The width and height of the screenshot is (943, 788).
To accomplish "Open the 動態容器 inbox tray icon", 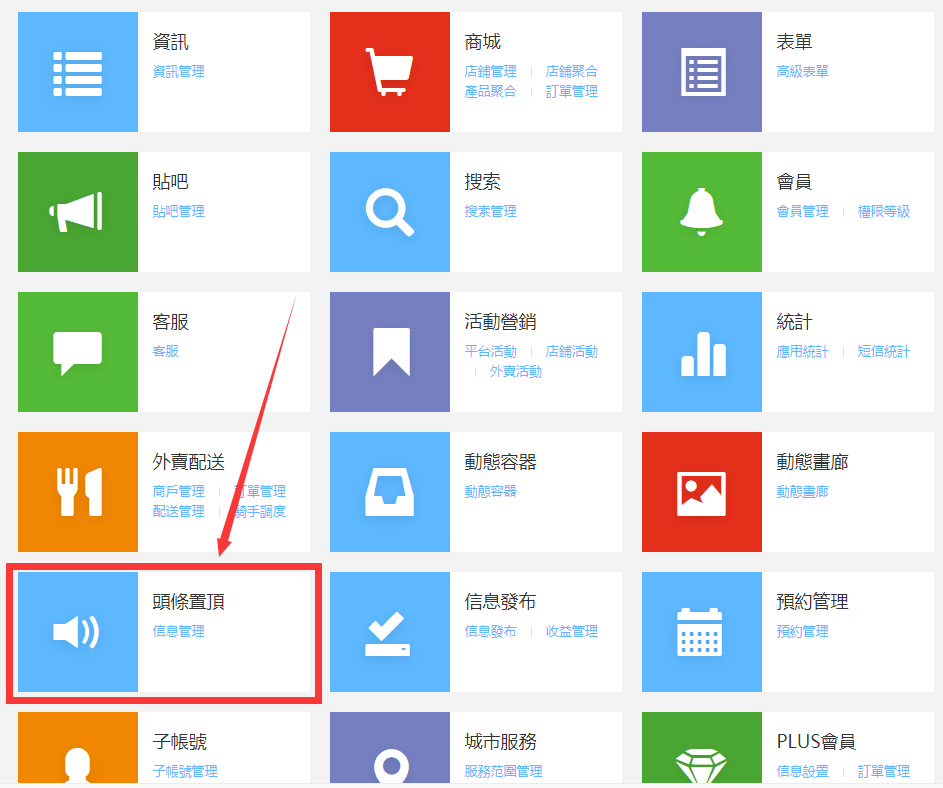I will 390,492.
